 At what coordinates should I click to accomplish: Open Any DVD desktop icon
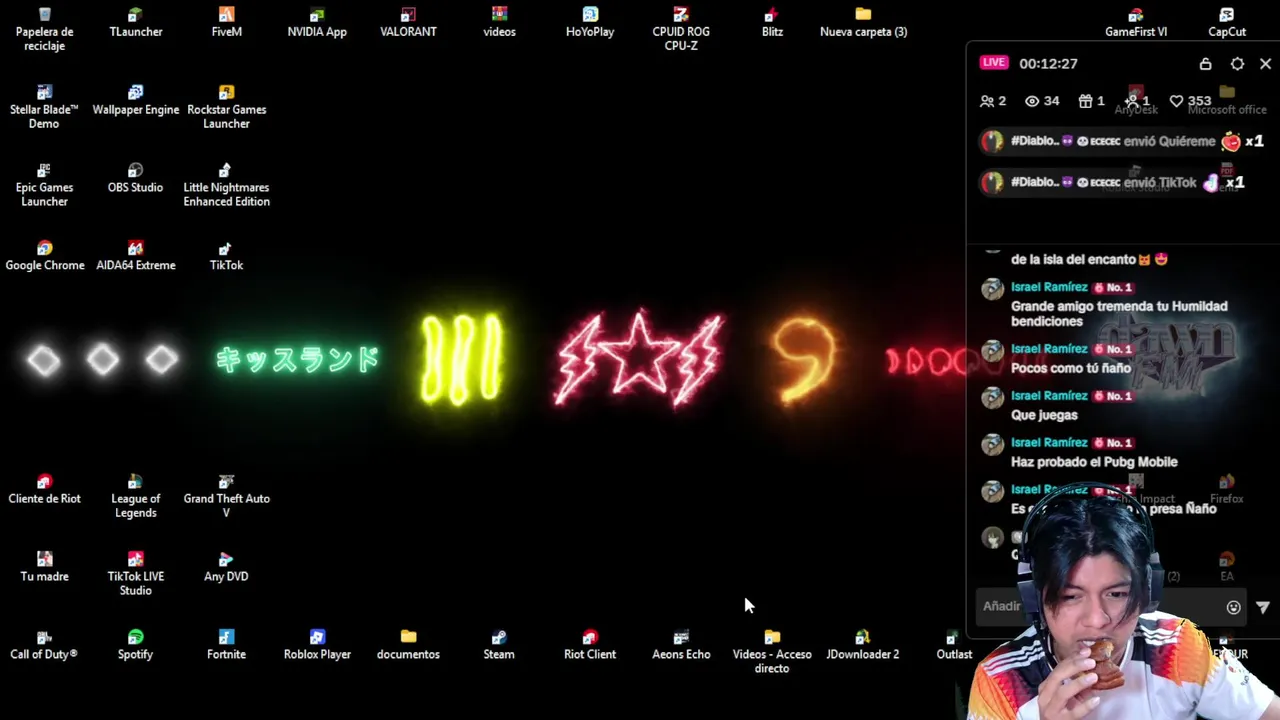(226, 567)
